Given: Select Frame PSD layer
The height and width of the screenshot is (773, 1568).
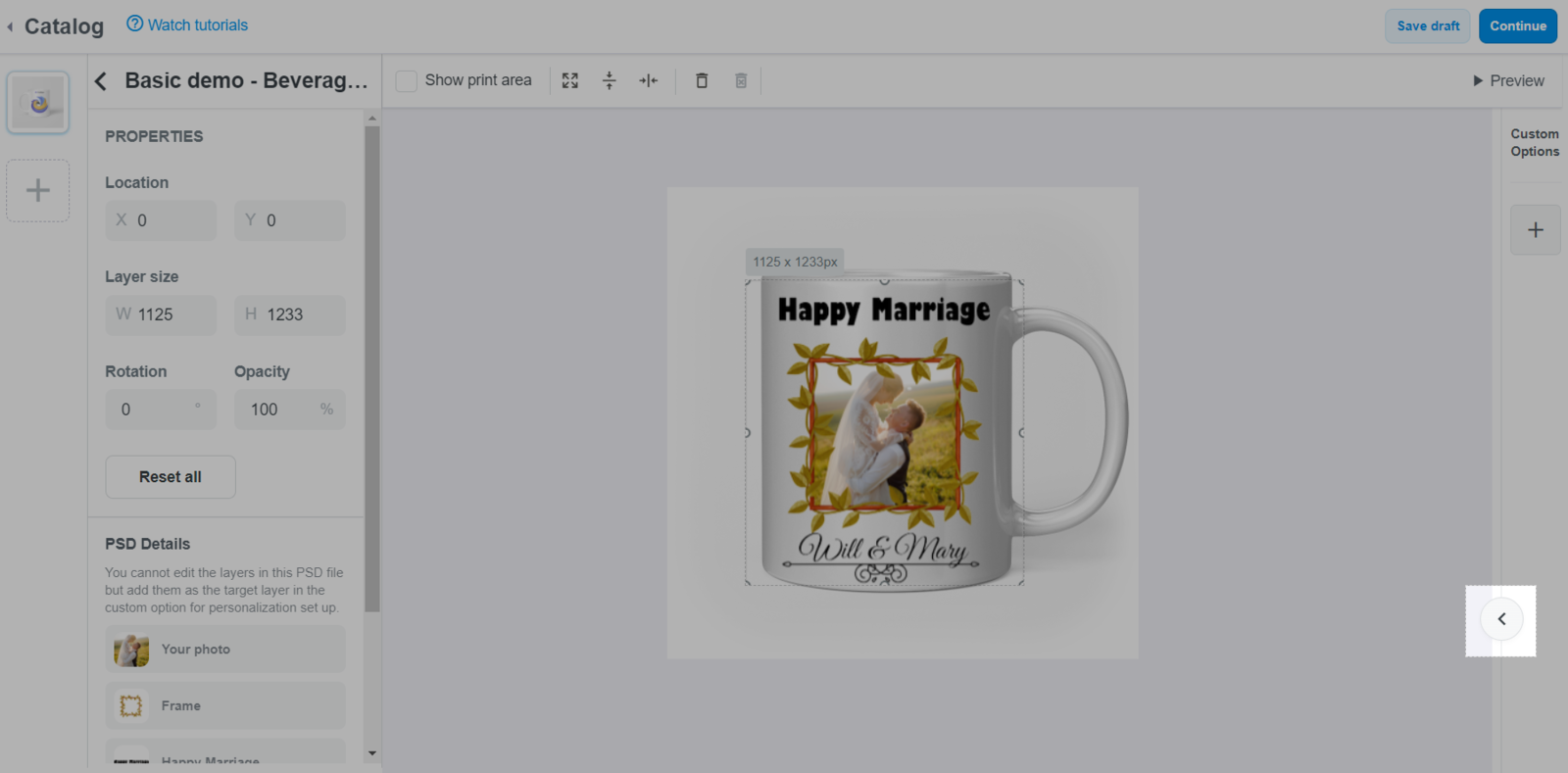Looking at the screenshot, I should coord(225,705).
